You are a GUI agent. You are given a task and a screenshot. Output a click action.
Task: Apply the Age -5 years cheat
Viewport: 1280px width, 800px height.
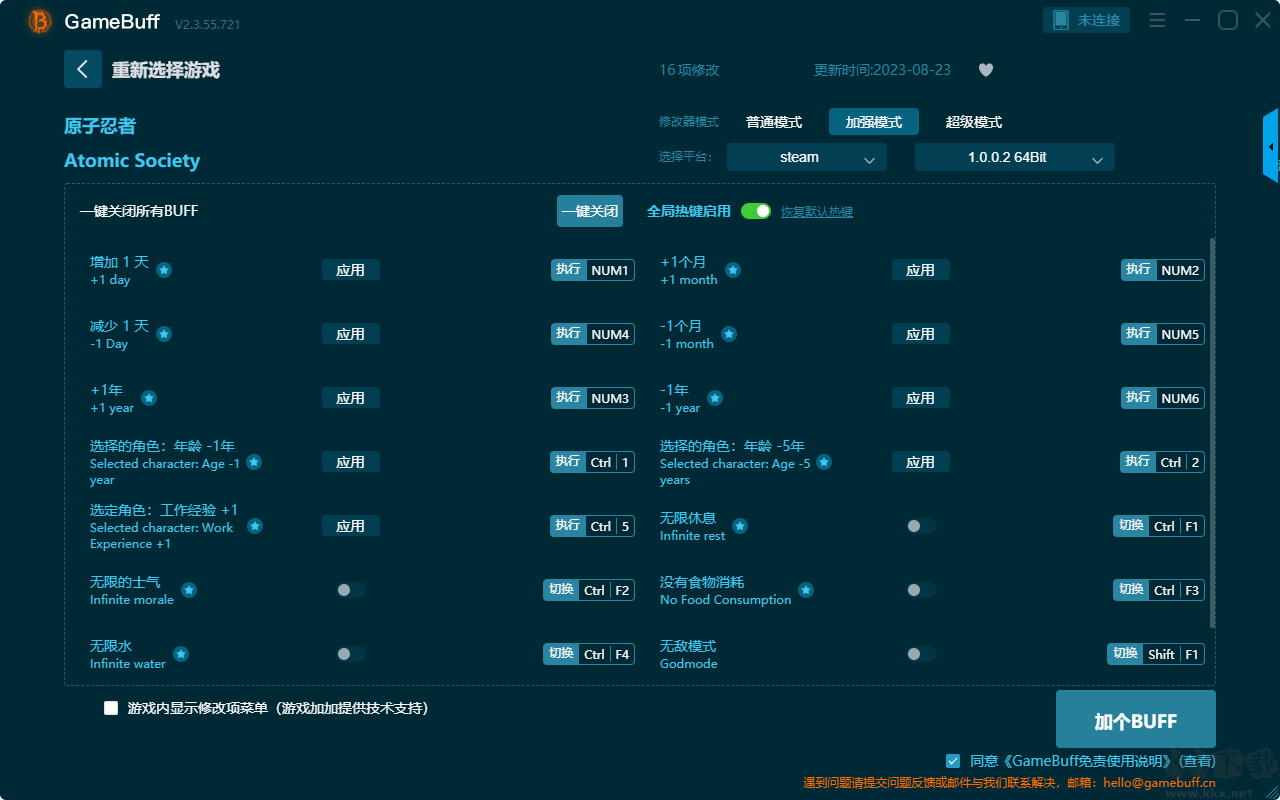pyautogui.click(x=921, y=462)
